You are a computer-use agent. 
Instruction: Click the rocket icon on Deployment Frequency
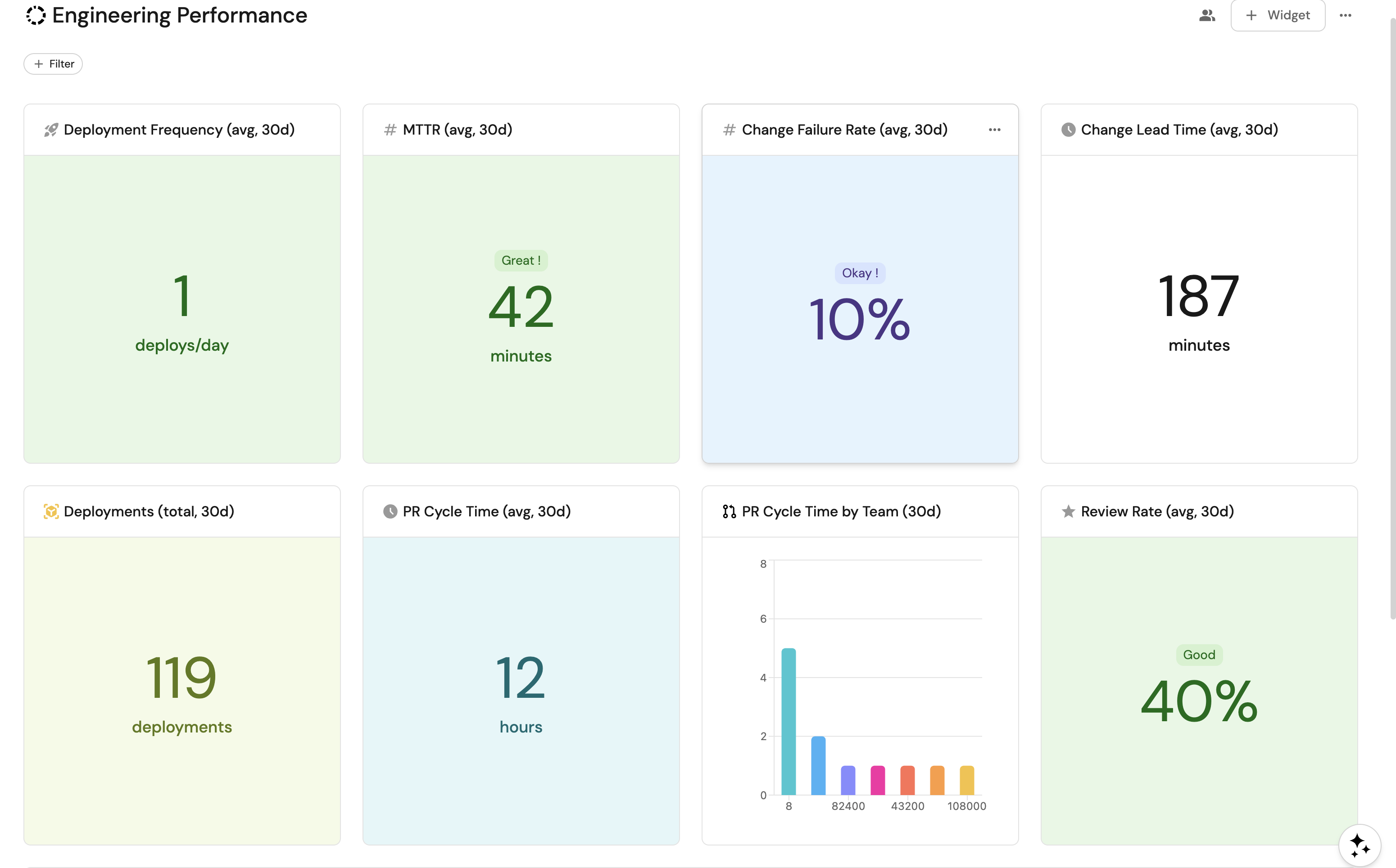click(51, 130)
